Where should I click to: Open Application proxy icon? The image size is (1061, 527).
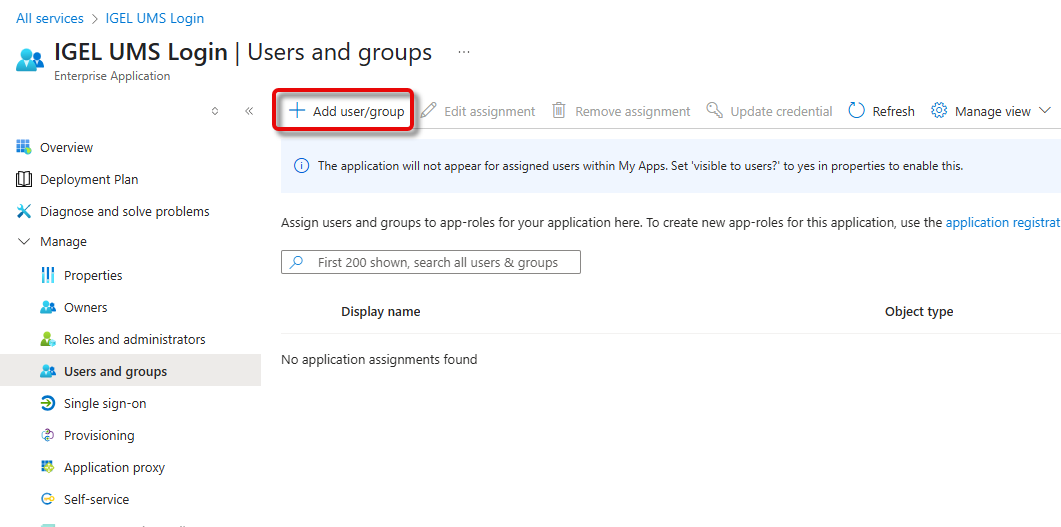click(47, 467)
